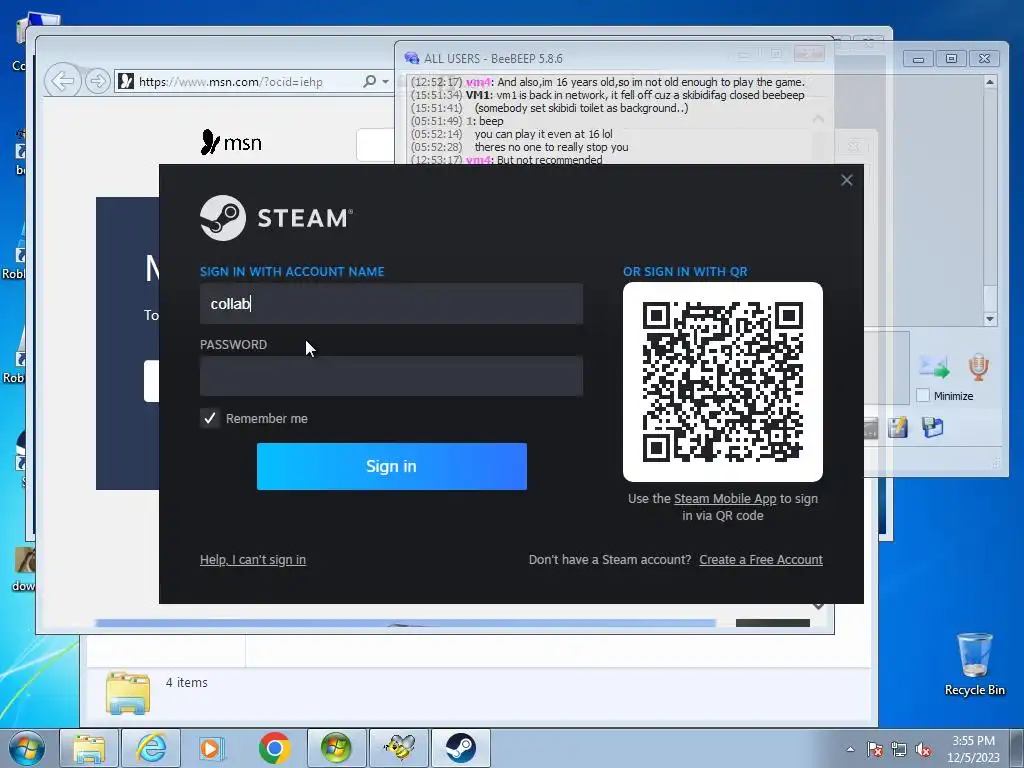The width and height of the screenshot is (1024, 768).
Task: Click the BeeBEEP save chat with pencil icon
Action: (x=898, y=428)
